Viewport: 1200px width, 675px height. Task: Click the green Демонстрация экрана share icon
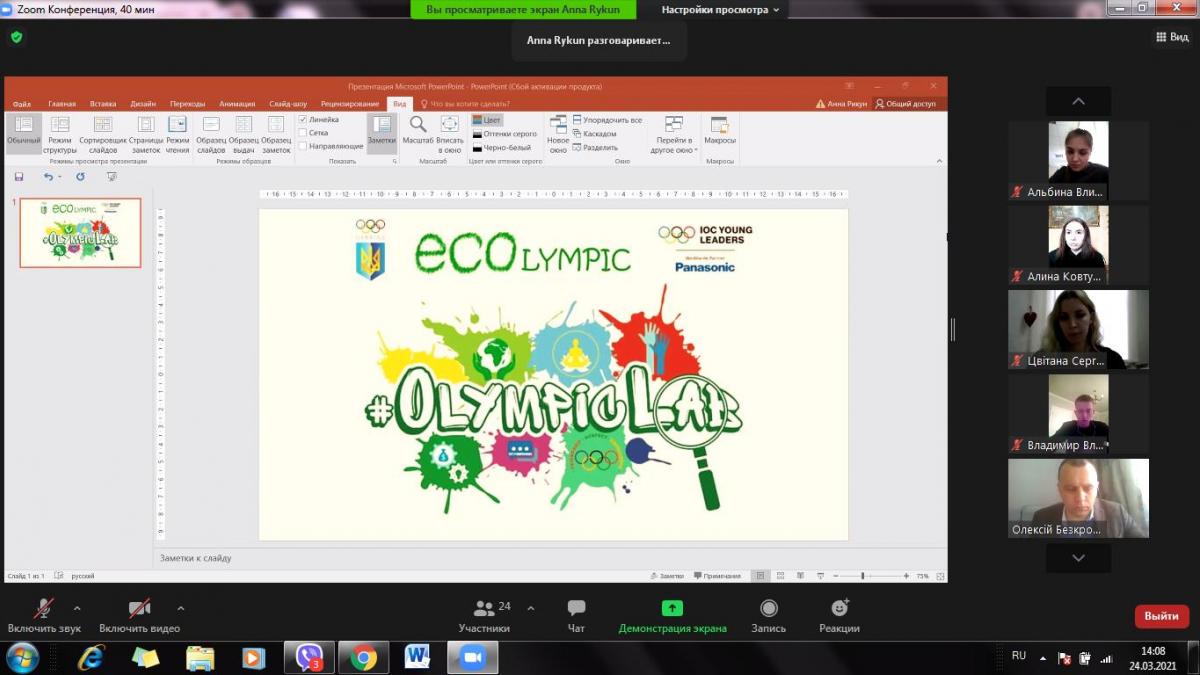click(x=672, y=609)
